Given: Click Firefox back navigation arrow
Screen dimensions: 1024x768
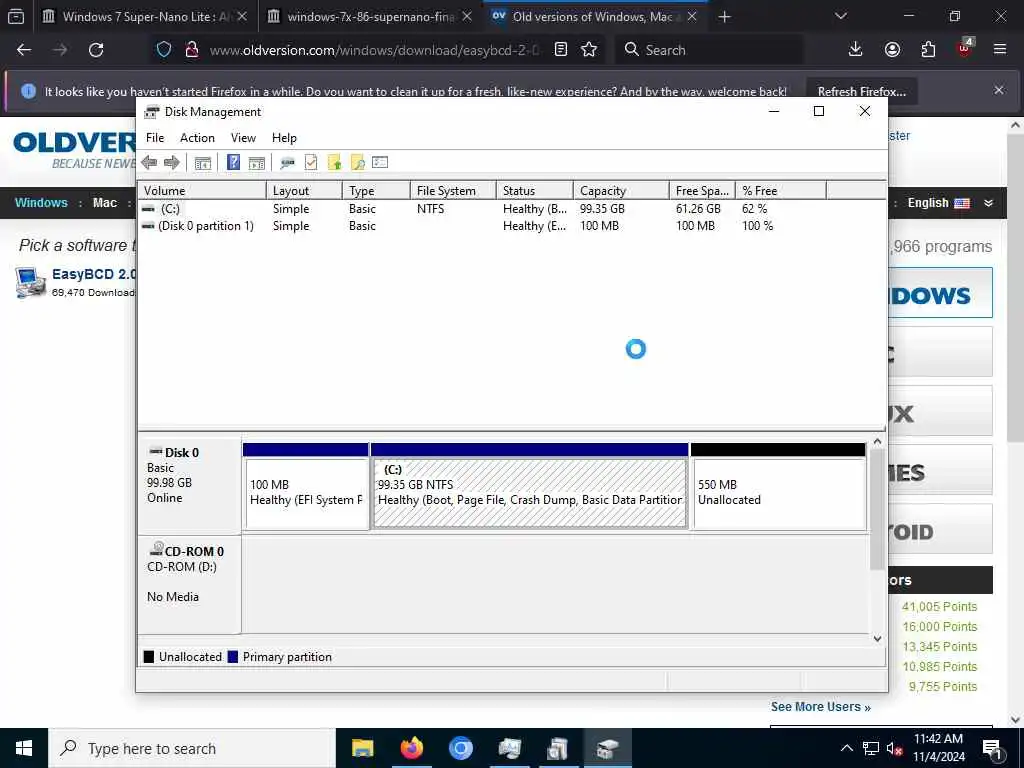Looking at the screenshot, I should click(x=24, y=50).
